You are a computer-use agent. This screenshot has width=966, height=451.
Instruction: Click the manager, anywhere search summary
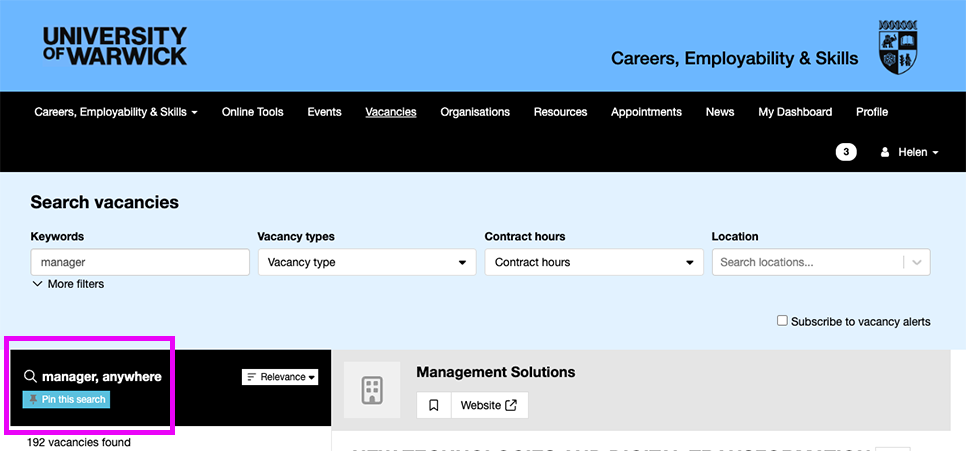[102, 376]
